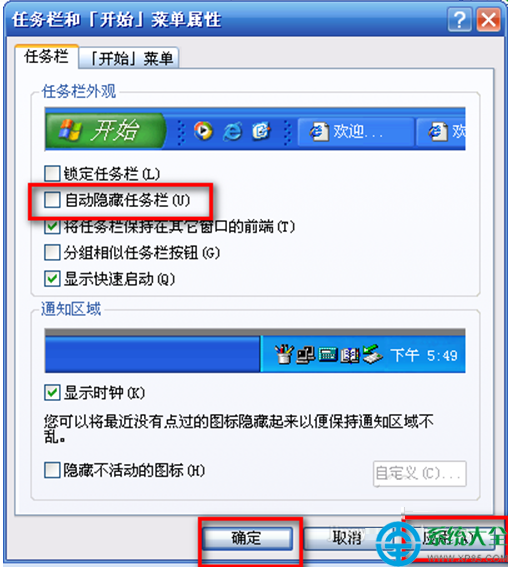Uncheck 将任务栏保持在其它窗口的前端
510x569 pixels.
click(52, 227)
